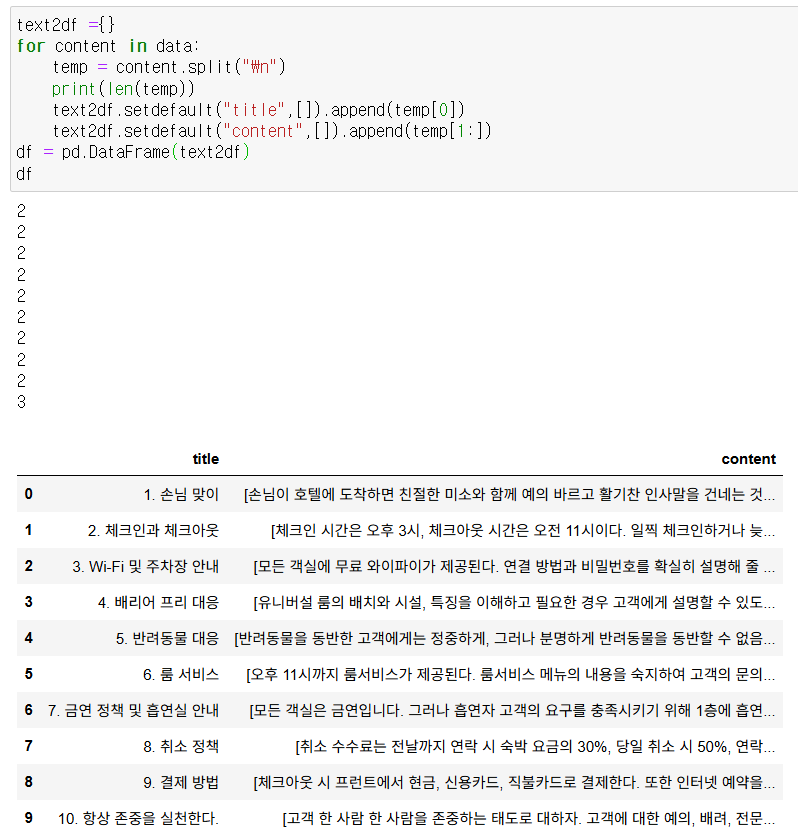The image size is (798, 838).
Task: Click code line appending temp[0] to title
Action: tap(259, 110)
